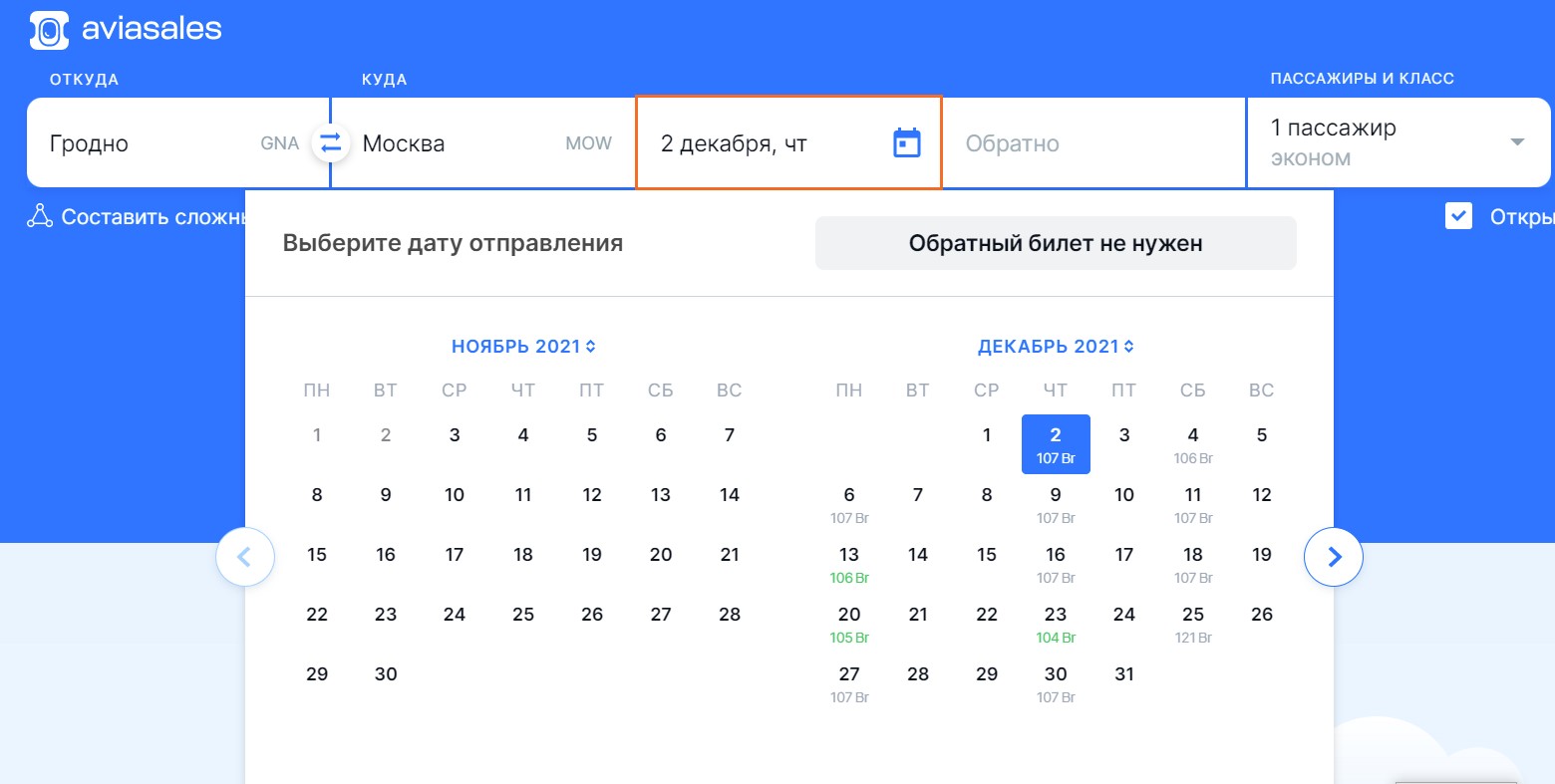Click the GNA airport code
Viewport: 1555px width, 784px height.
pyautogui.click(x=279, y=143)
